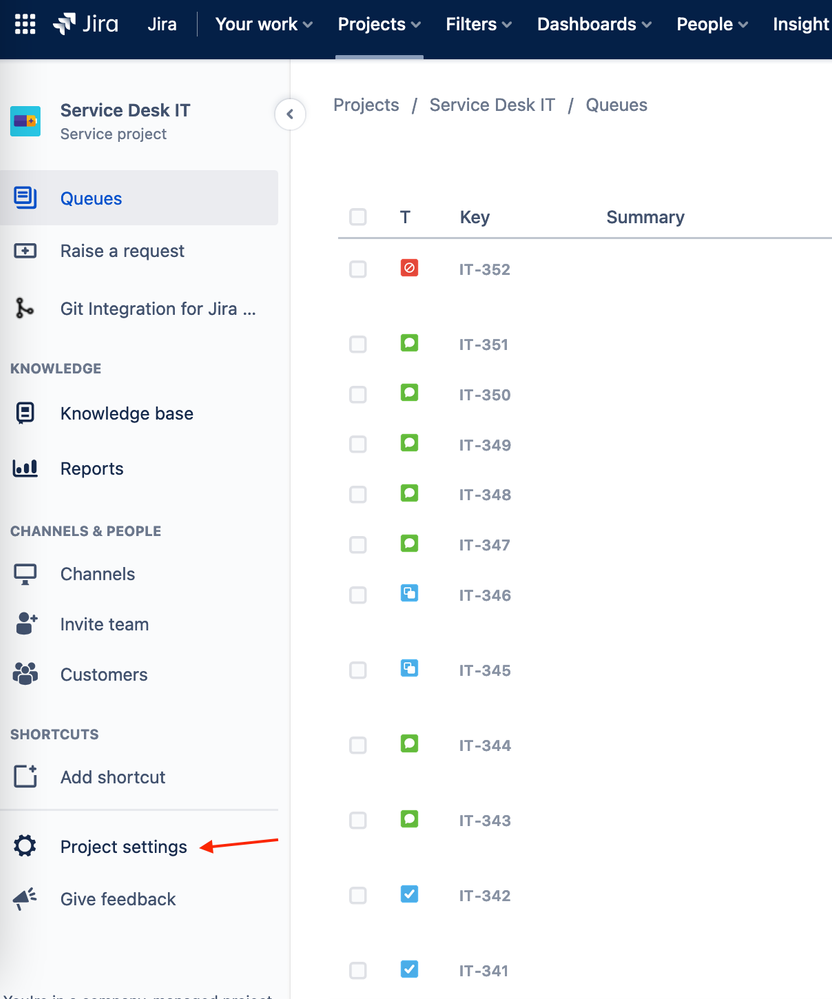Click the blue issue type icon for IT-346
832x999 pixels.
point(409,593)
